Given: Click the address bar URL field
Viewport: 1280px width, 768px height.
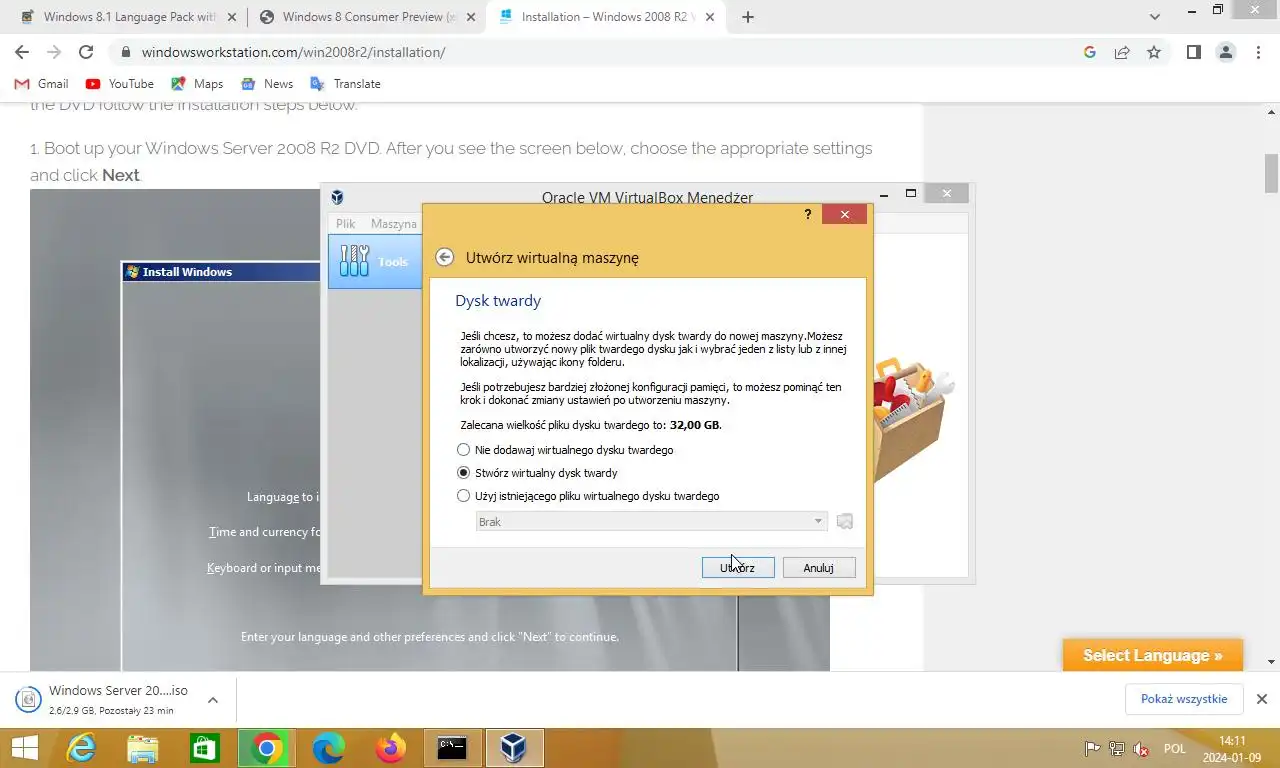Looking at the screenshot, I should coord(600,52).
